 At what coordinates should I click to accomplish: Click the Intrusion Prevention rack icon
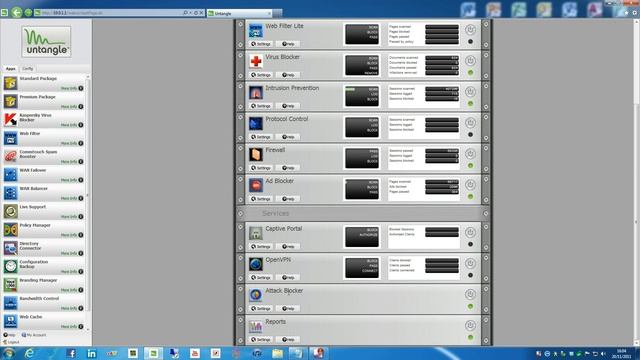click(x=256, y=93)
